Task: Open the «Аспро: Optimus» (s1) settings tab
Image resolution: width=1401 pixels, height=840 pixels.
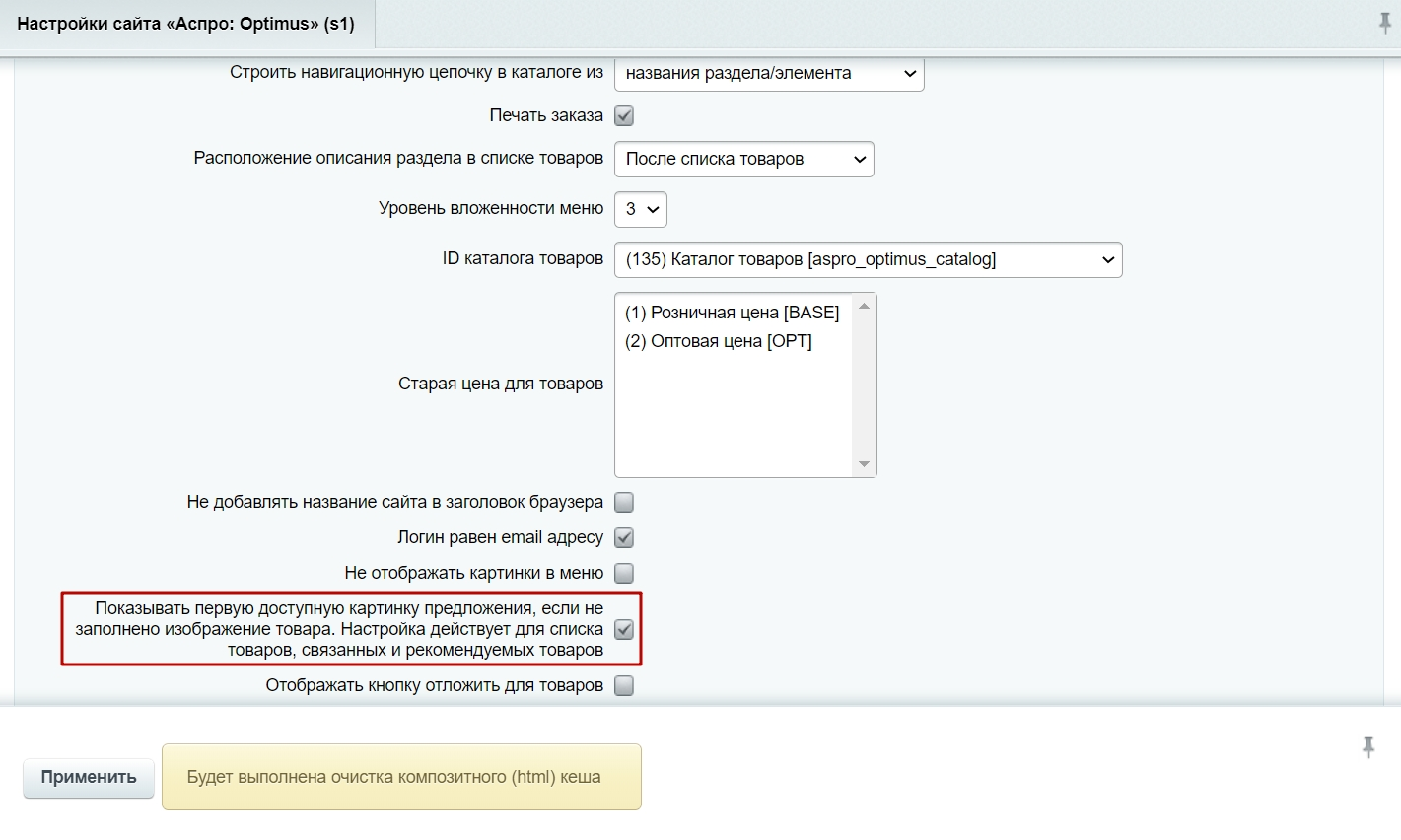Action: click(186, 24)
